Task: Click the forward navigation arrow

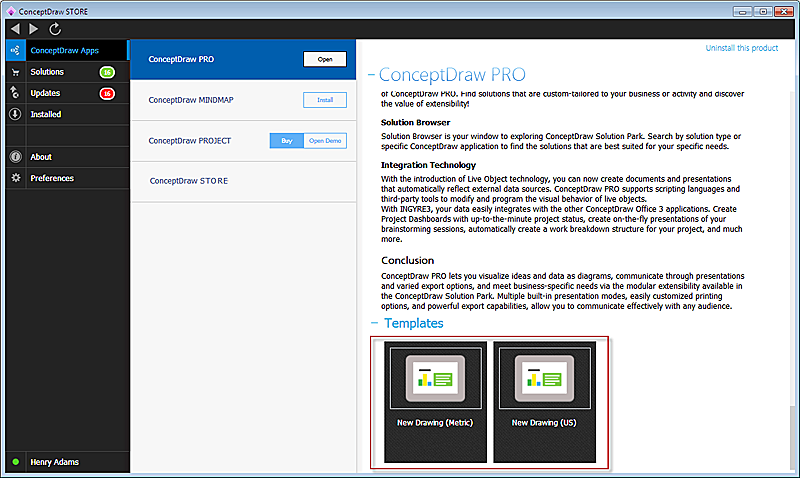Action: click(34, 29)
